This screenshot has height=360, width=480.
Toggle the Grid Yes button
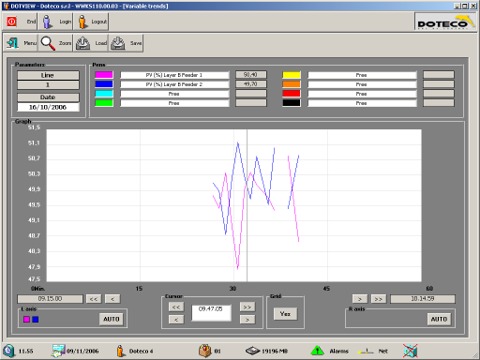click(x=285, y=314)
